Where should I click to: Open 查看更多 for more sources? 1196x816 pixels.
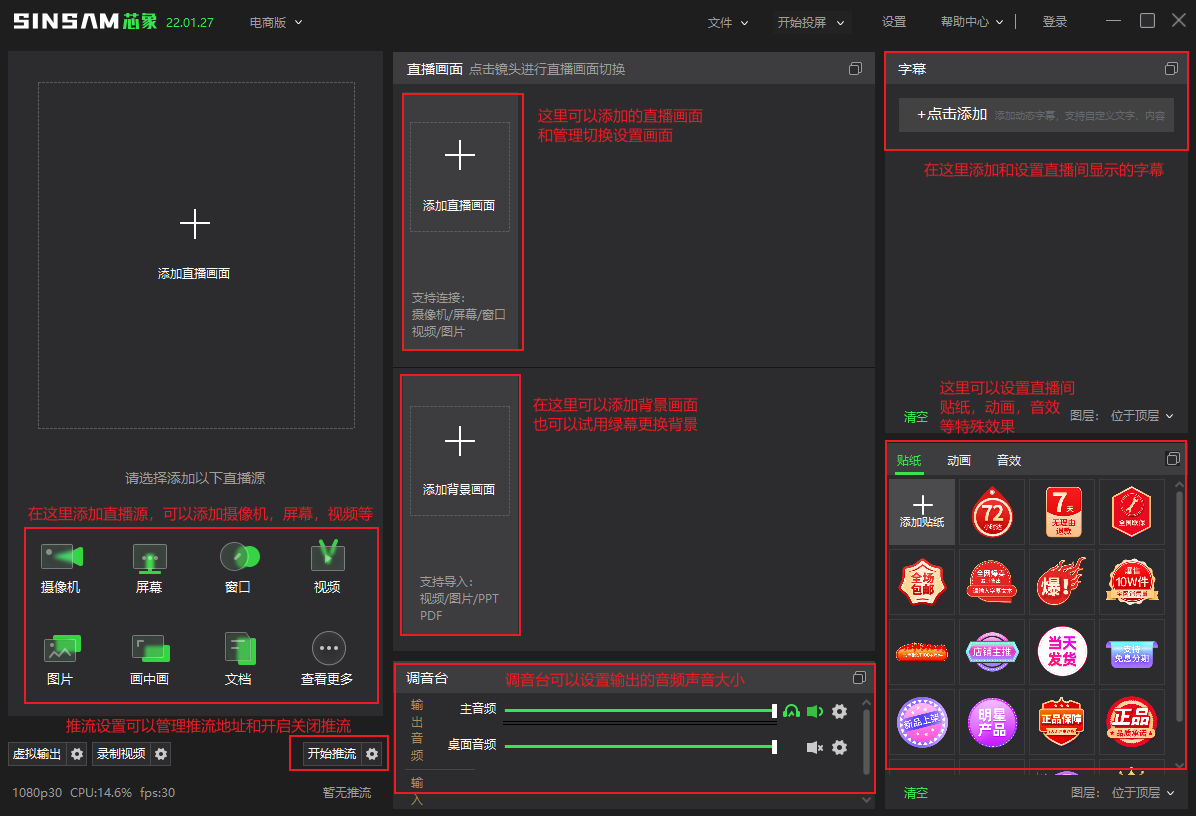tap(328, 660)
